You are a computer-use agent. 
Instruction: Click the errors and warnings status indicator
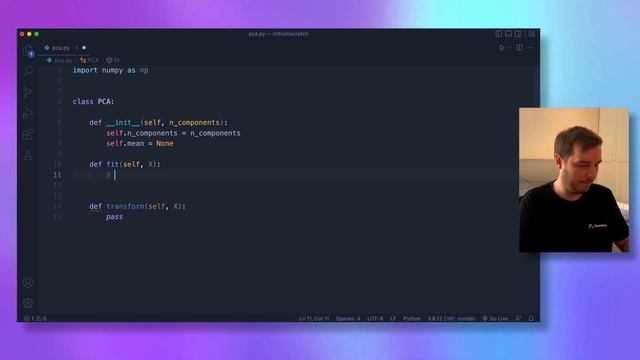click(x=36, y=318)
